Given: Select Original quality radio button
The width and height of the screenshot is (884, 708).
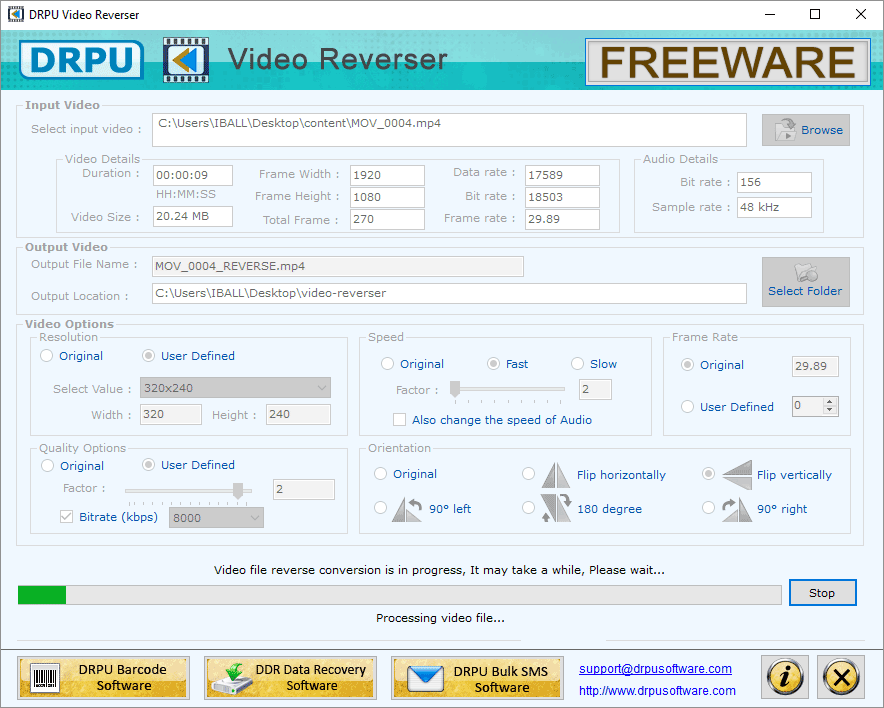Looking at the screenshot, I should coord(48,466).
